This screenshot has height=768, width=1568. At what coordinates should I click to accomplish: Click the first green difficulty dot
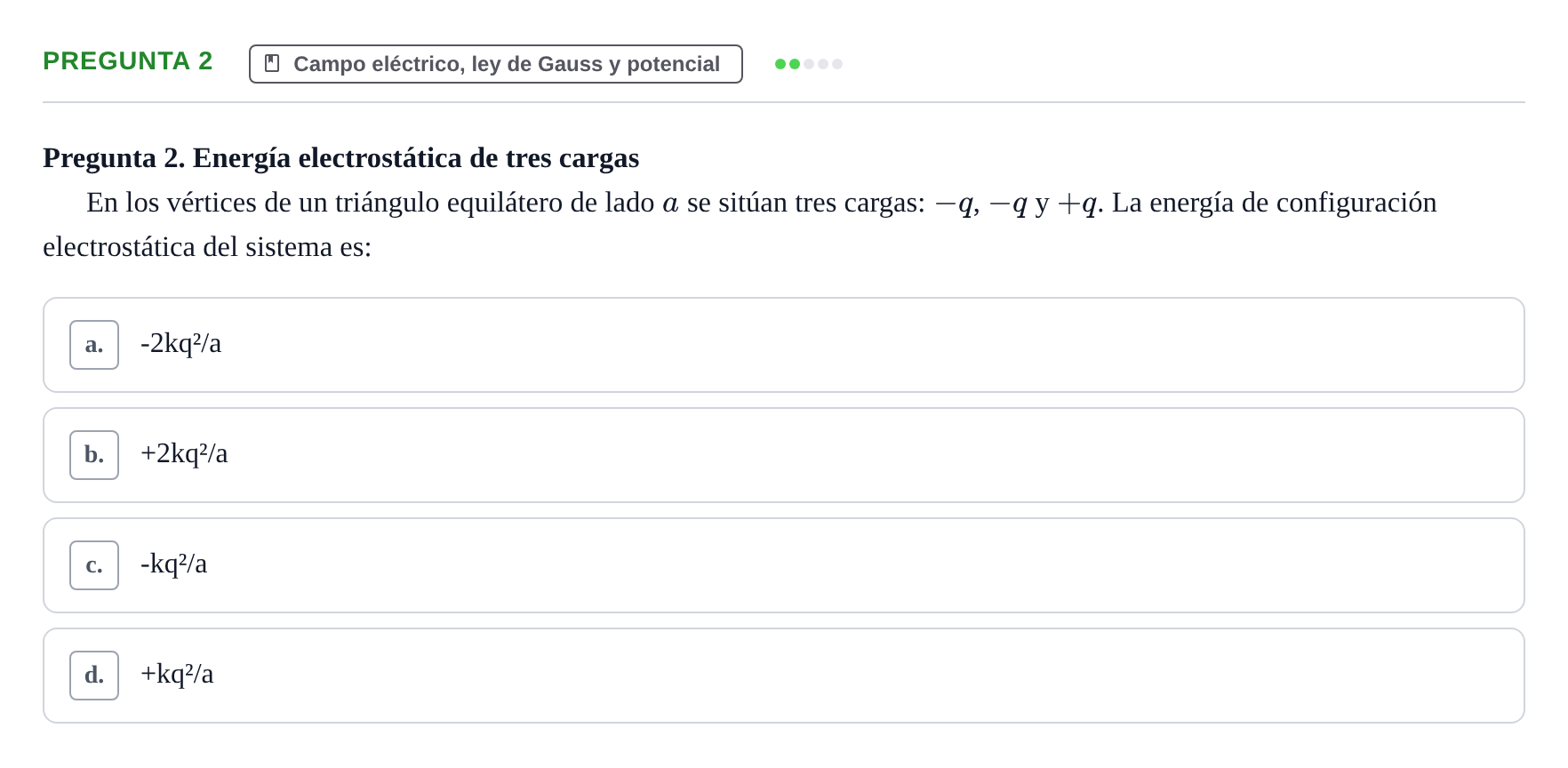point(780,64)
